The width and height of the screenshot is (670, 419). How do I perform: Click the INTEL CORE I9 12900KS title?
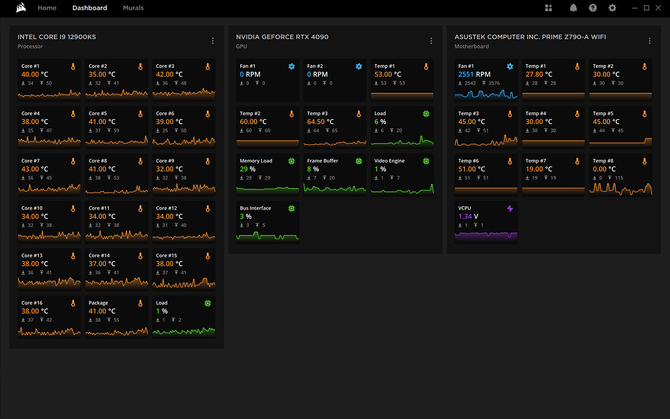tap(56, 37)
